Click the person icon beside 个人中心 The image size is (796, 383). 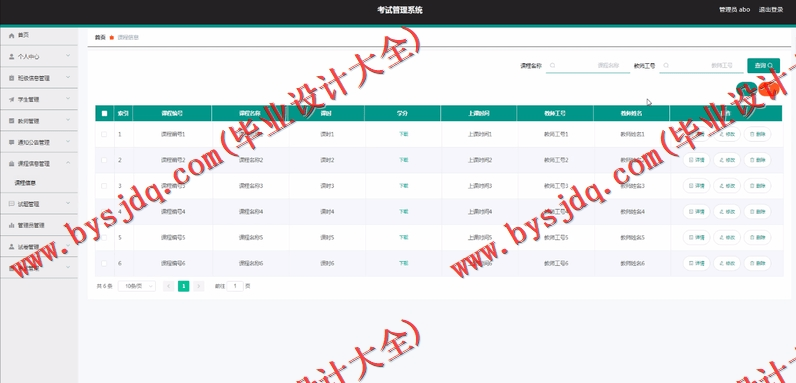click(x=12, y=57)
